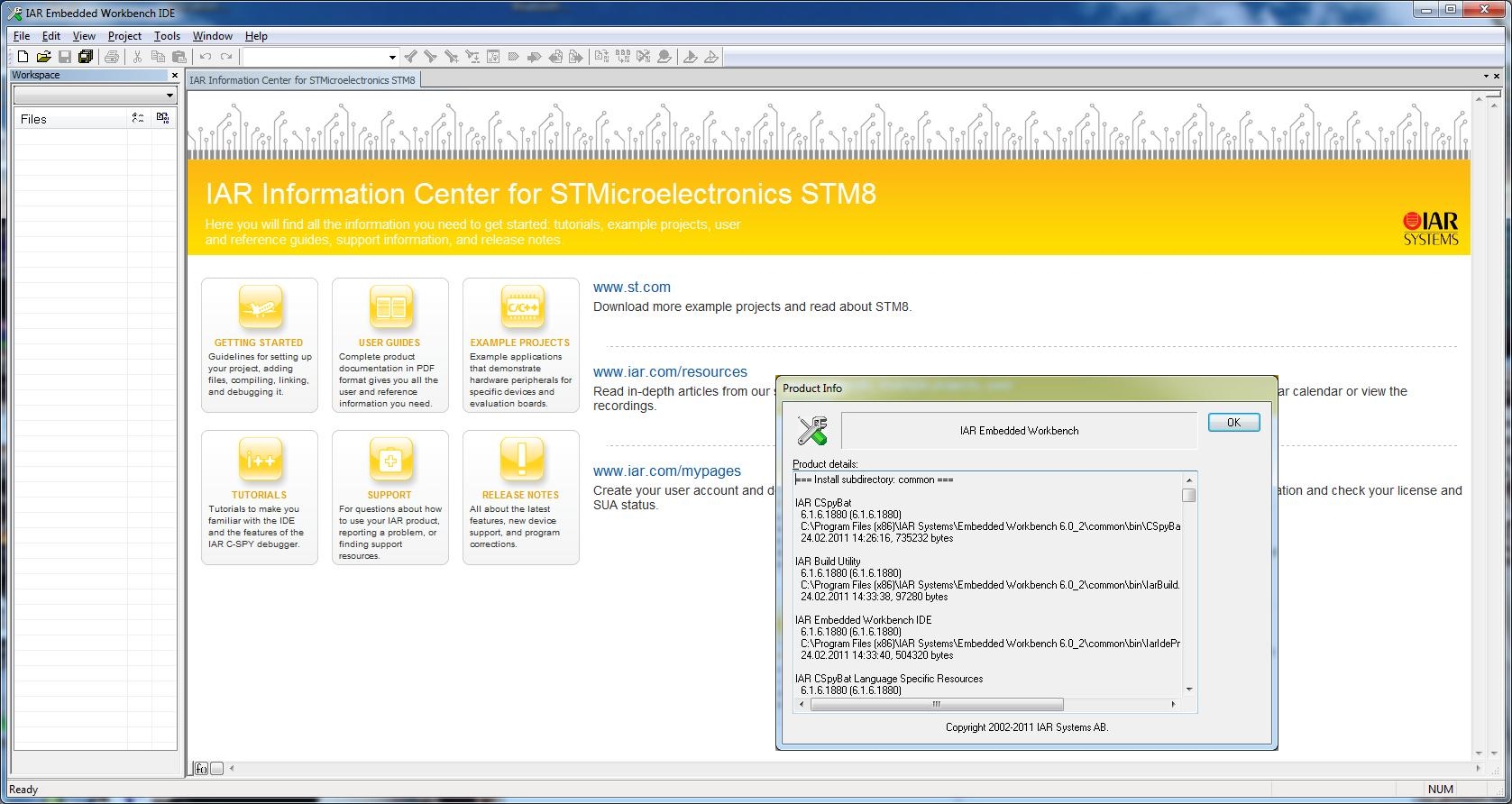
Task: Click the Stop Build icon
Action: tap(644, 57)
